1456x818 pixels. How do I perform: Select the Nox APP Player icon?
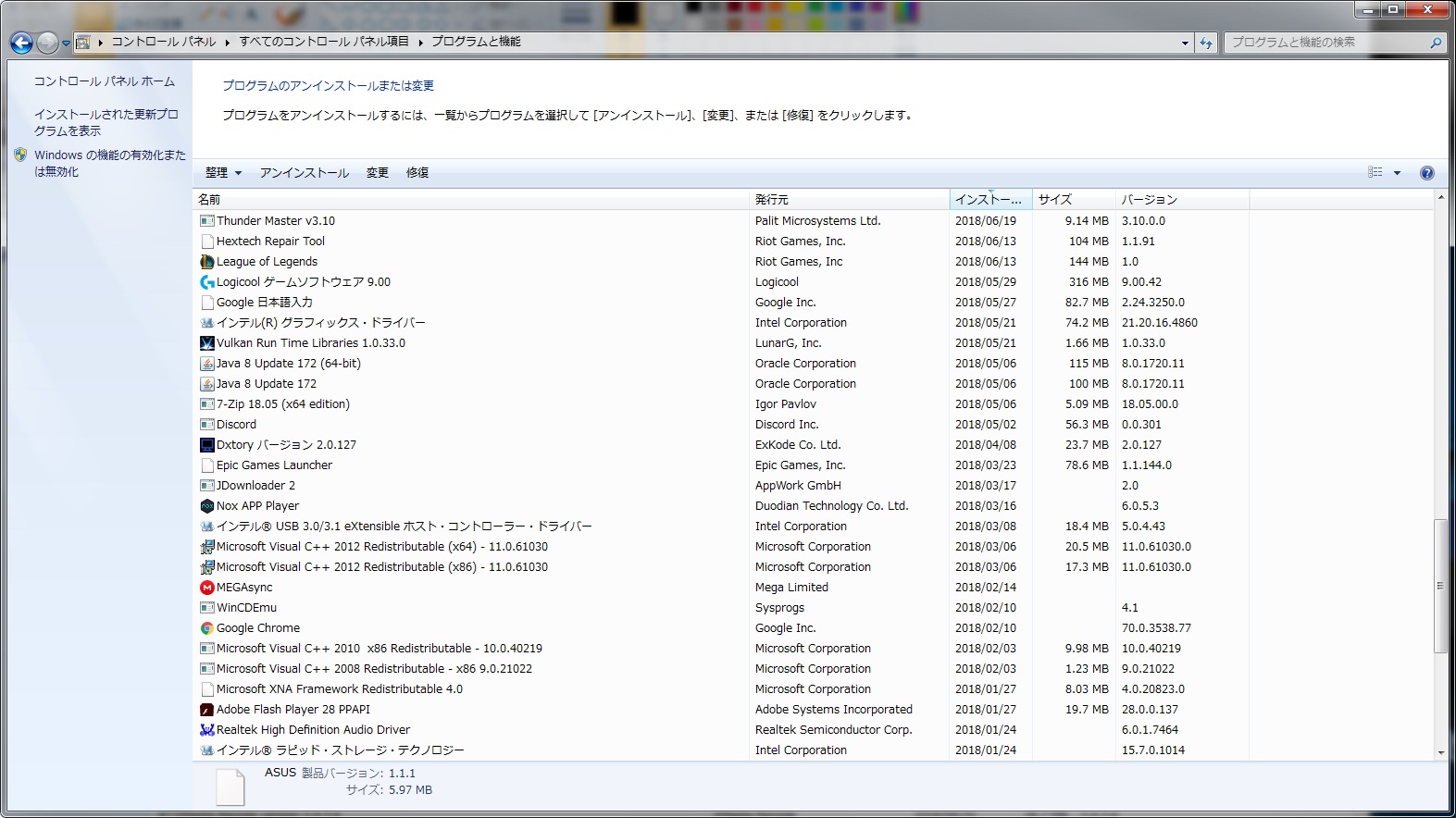(207, 506)
